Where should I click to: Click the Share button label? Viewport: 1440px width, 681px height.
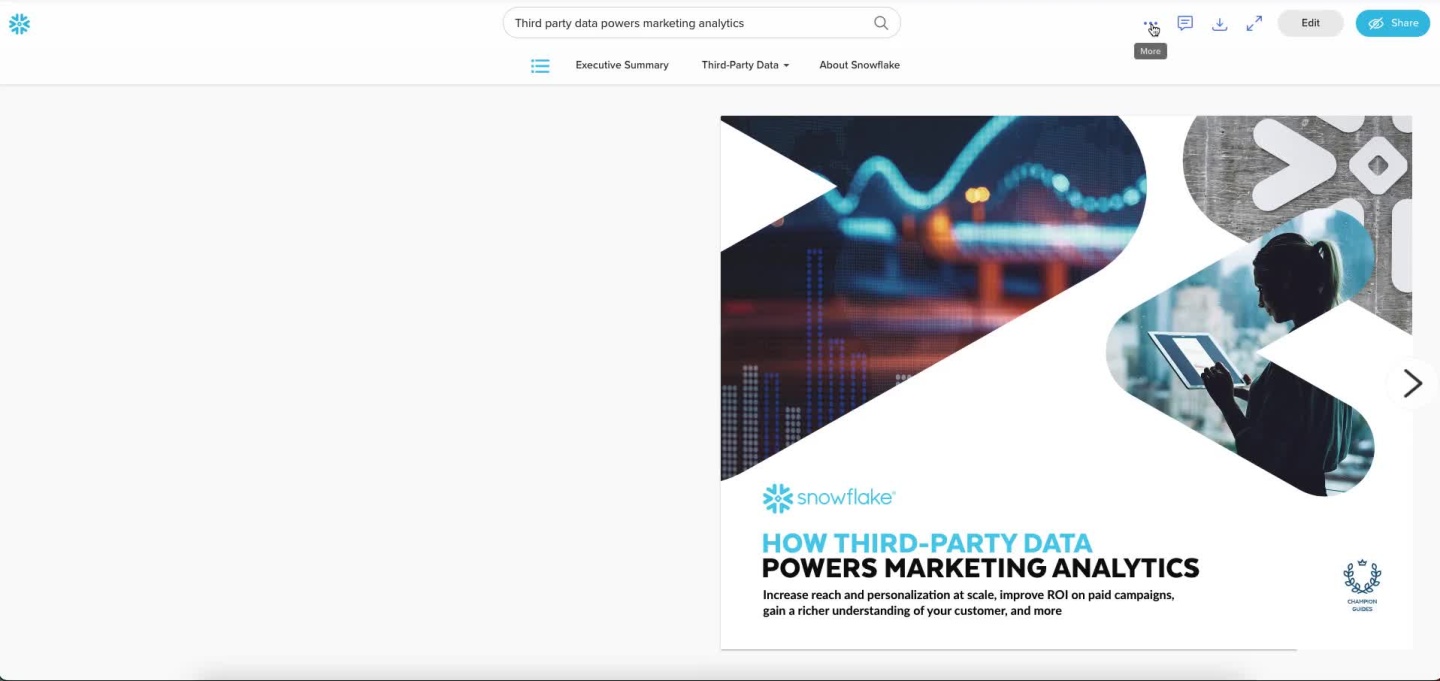(1404, 23)
